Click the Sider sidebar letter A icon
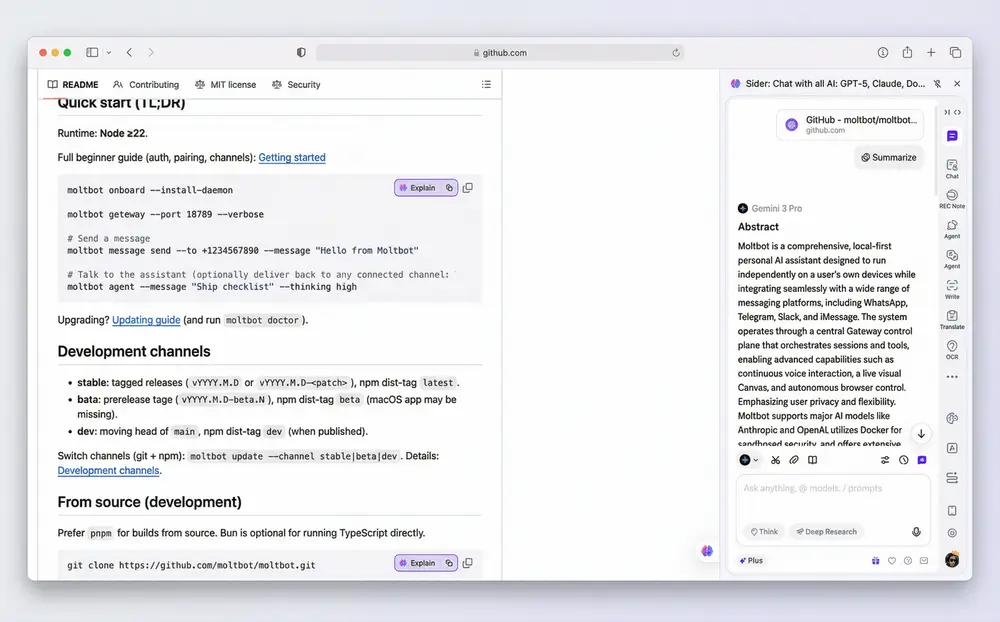The image size is (1000, 622). click(x=952, y=448)
